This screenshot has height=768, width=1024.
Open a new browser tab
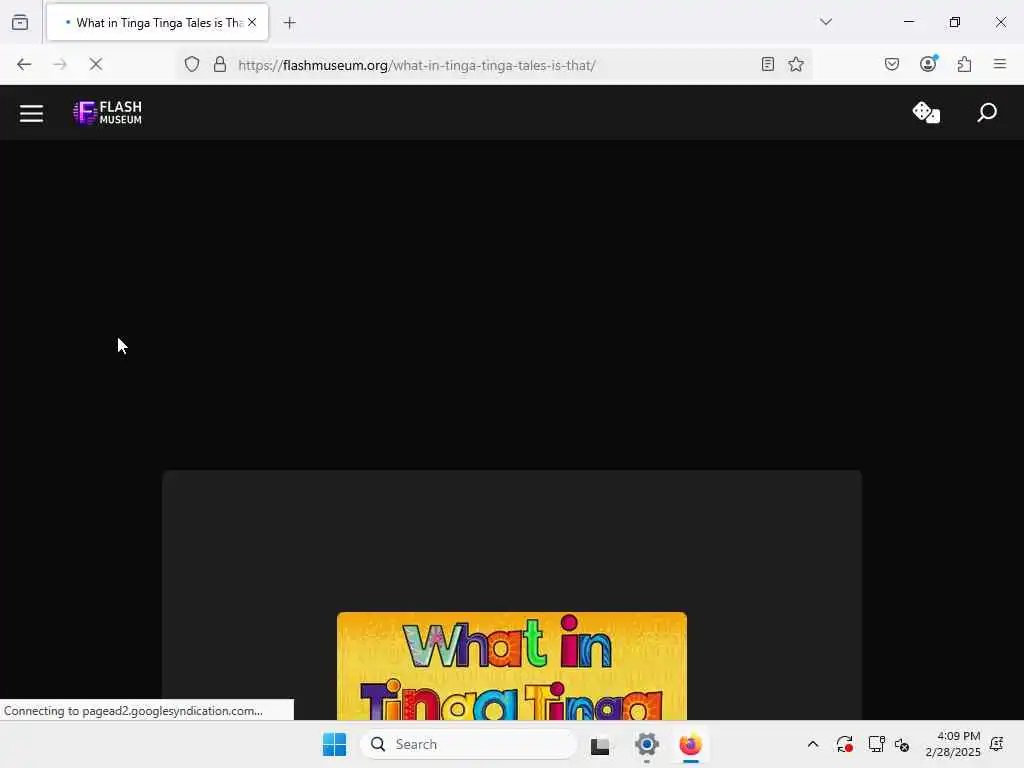[290, 23]
